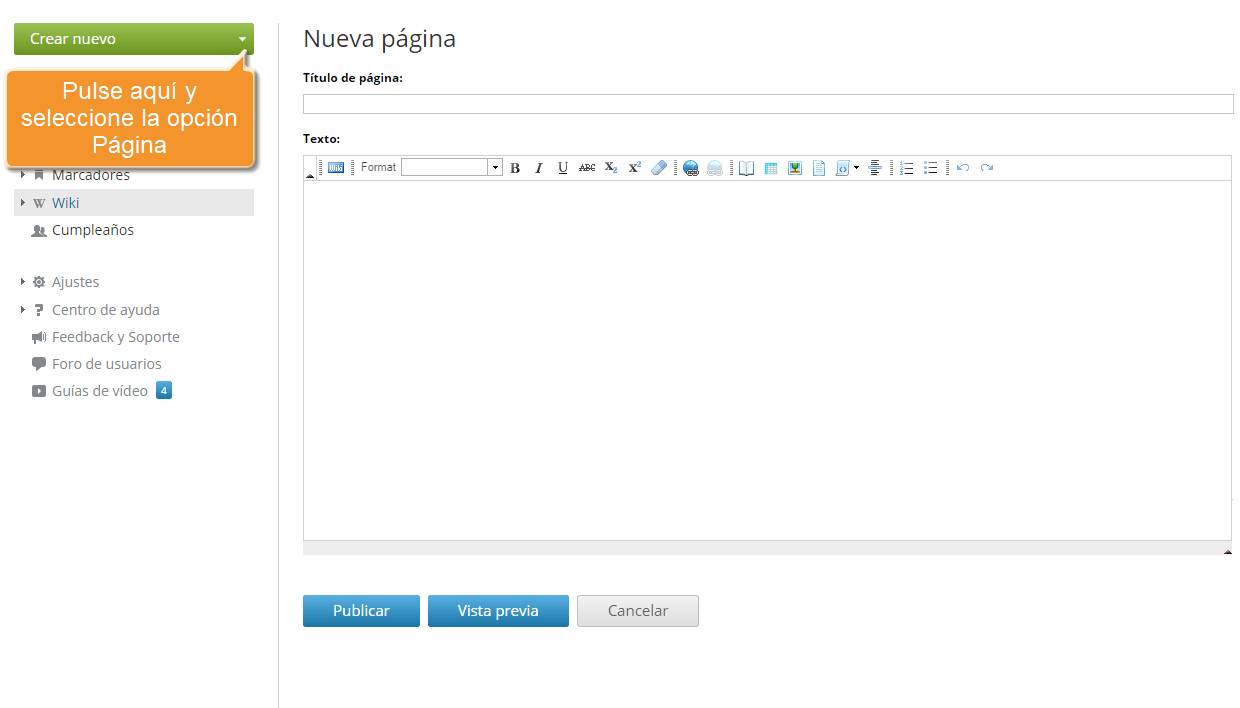
Task: Insert an image via the picture icon
Action: tap(795, 168)
